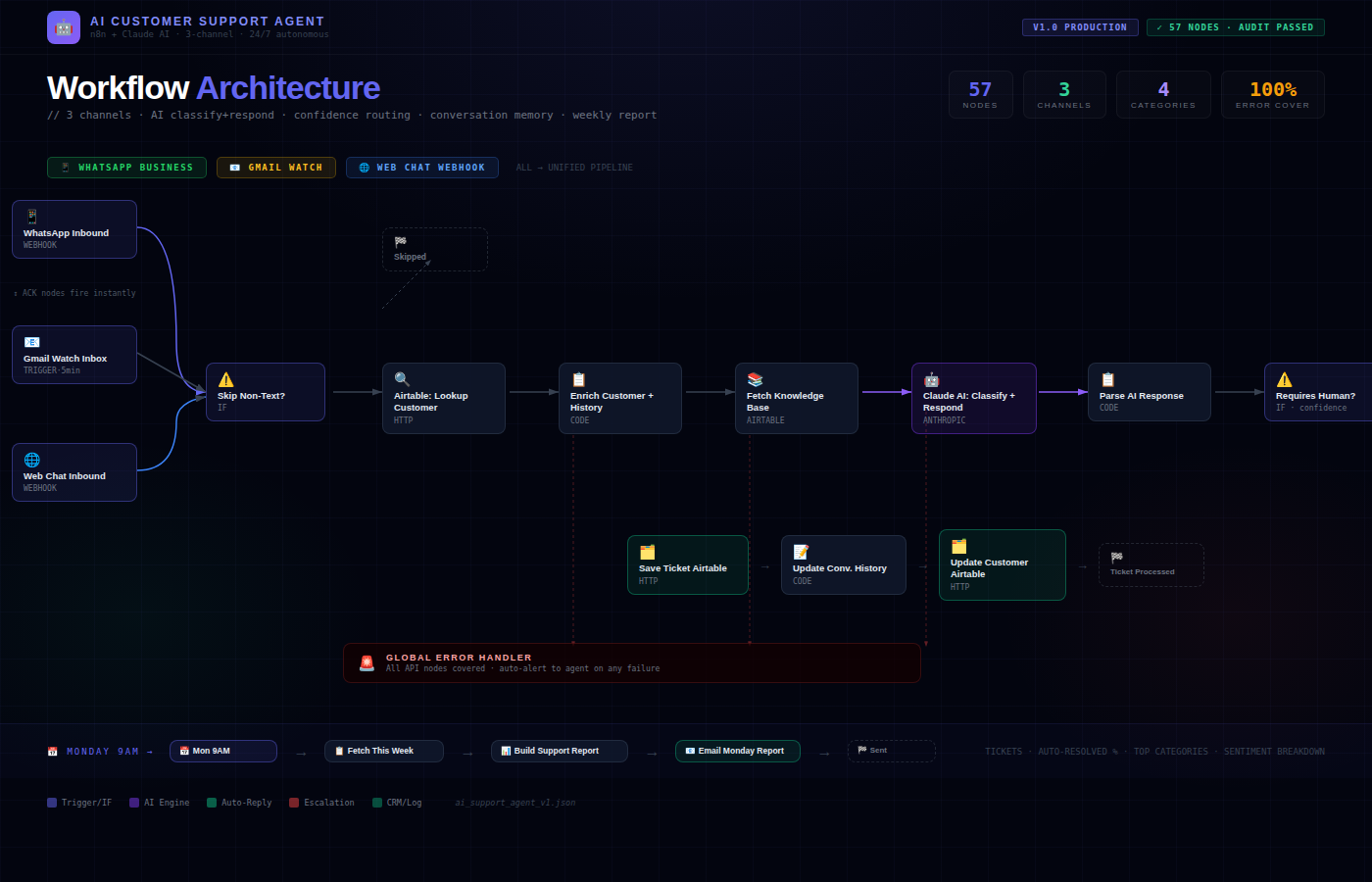
Task: Click clipboard icon on Enrich Customer + History
Action: 578,379
